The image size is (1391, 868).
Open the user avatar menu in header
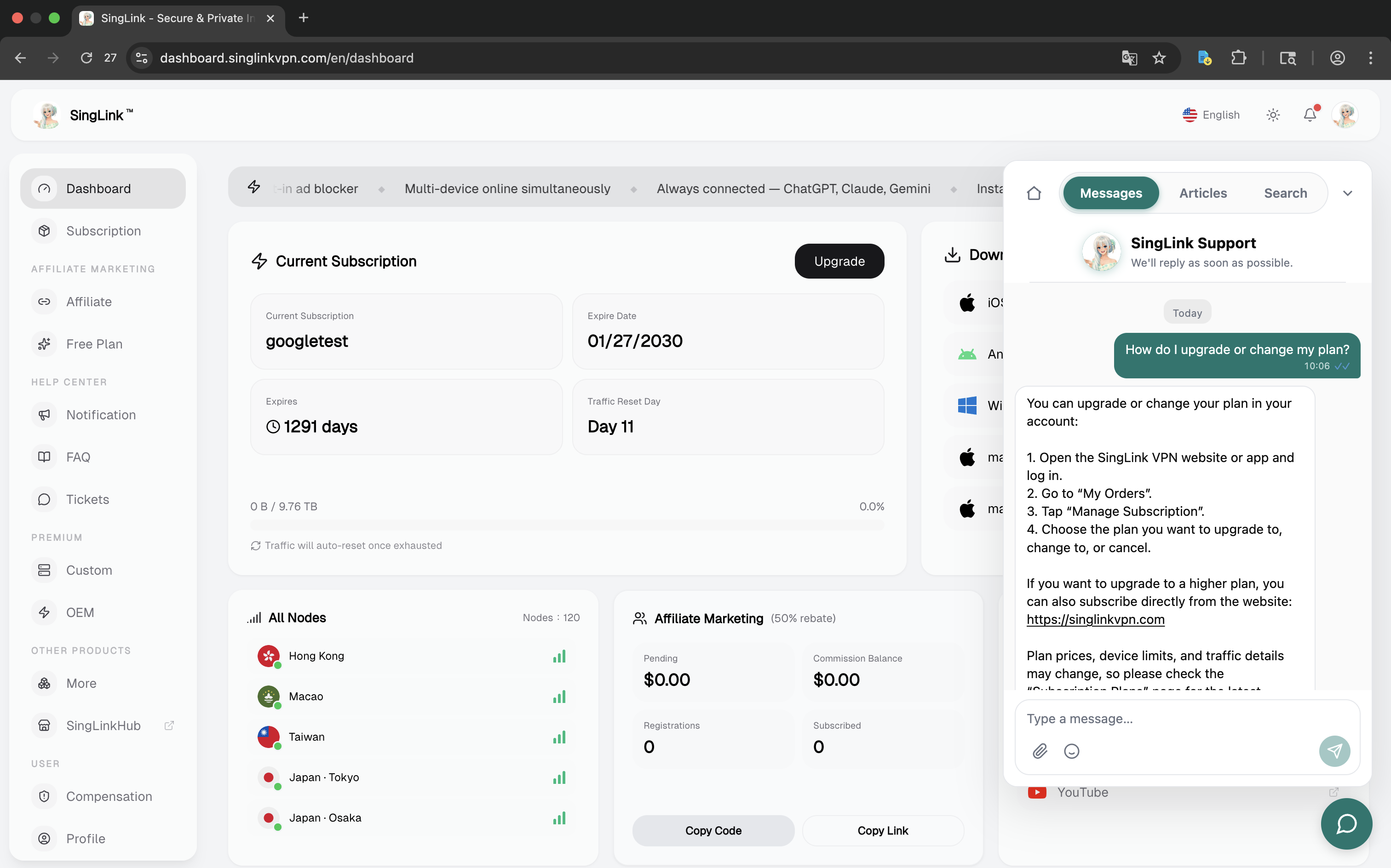pos(1345,115)
